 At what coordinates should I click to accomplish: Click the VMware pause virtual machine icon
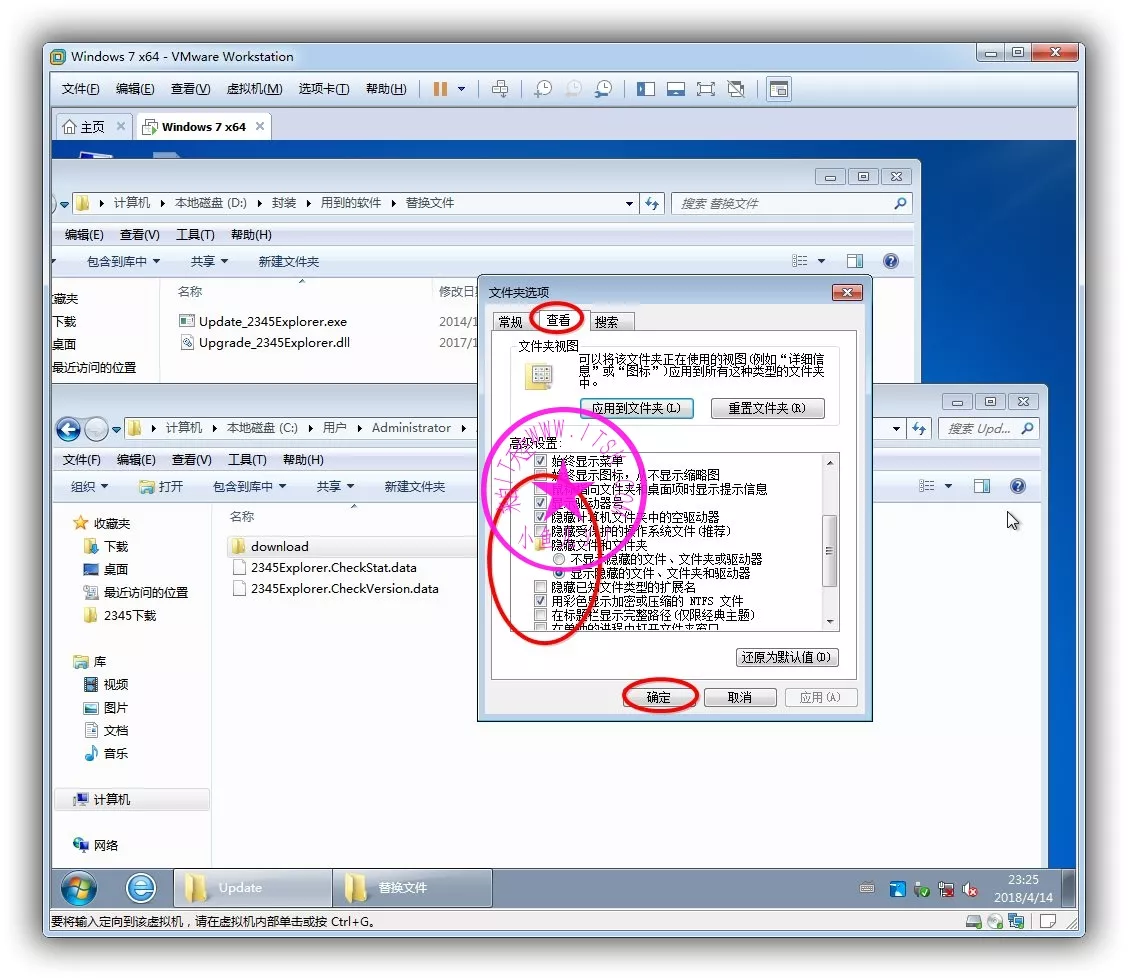click(440, 89)
